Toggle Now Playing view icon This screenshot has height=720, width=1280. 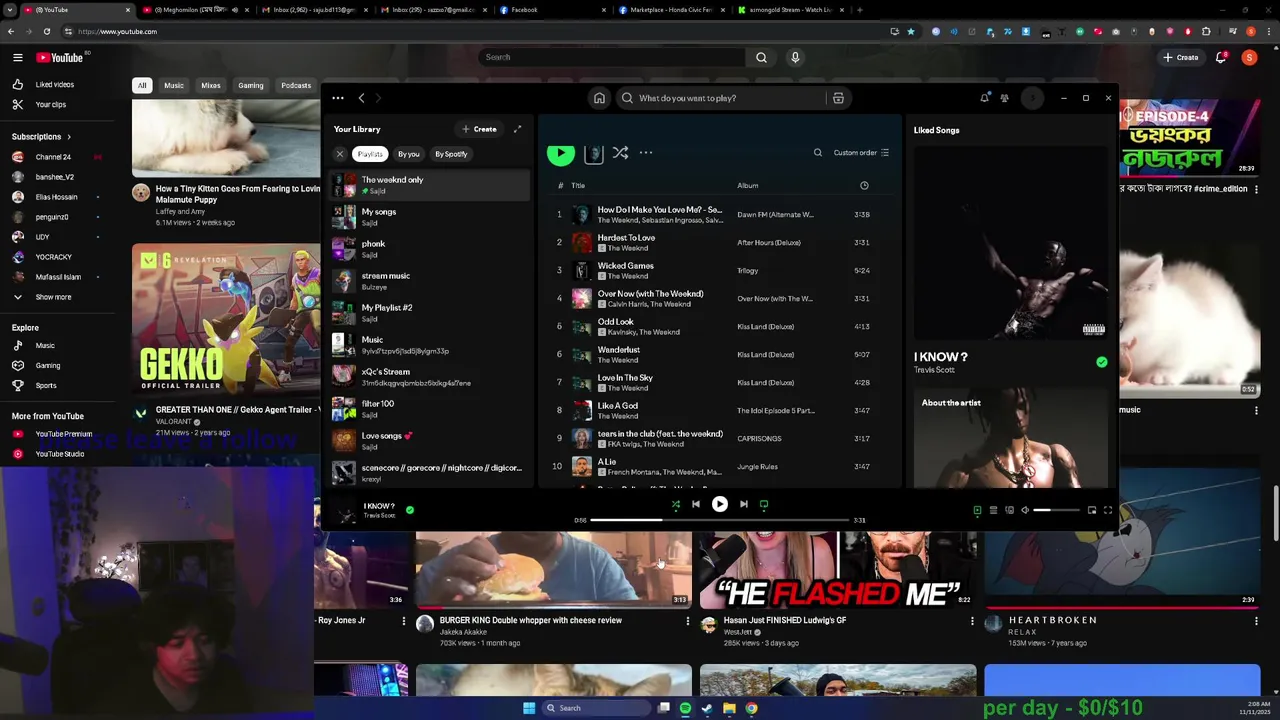977,510
